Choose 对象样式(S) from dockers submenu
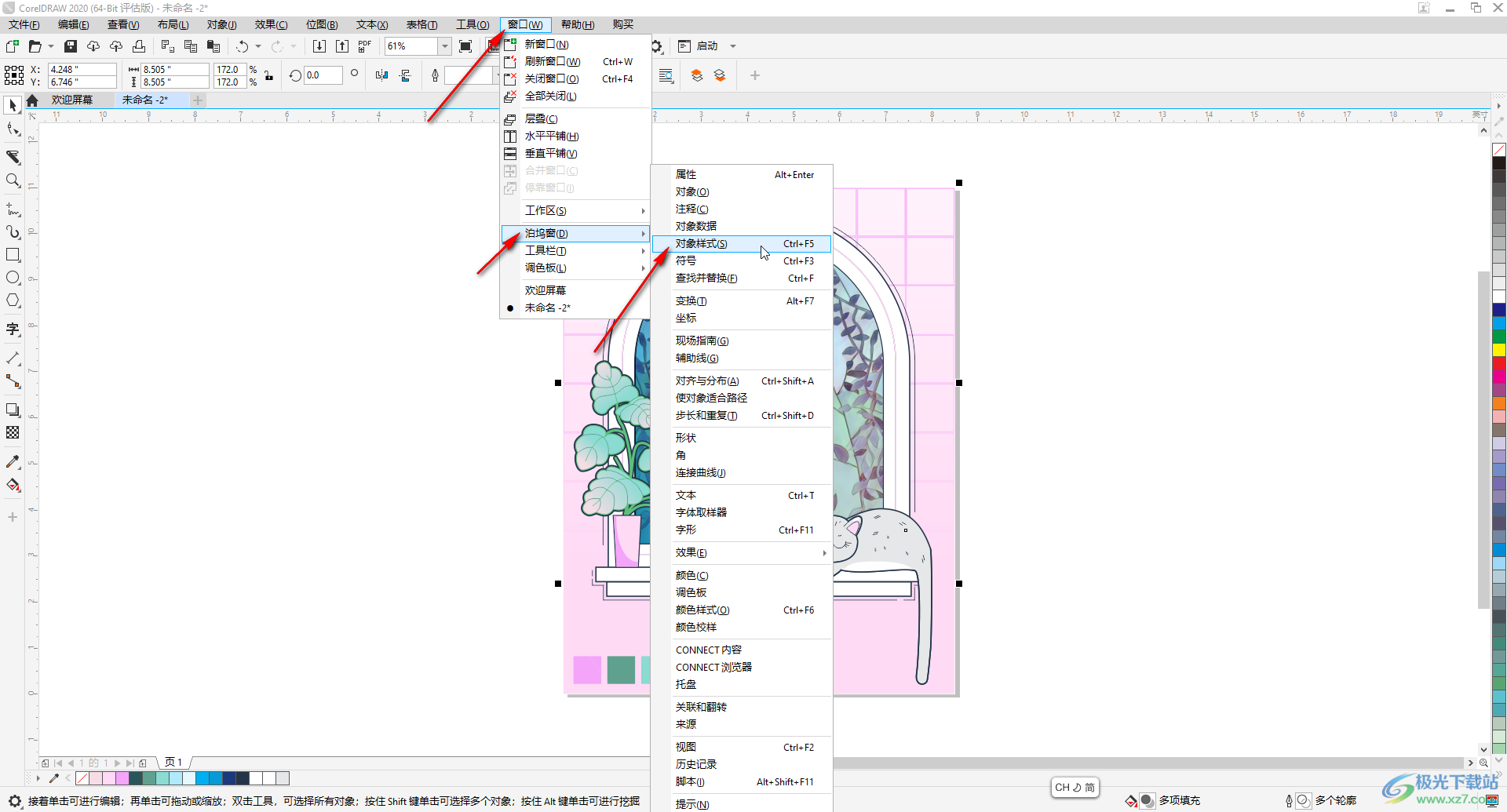Viewport: 1507px width, 812px height. pos(742,243)
